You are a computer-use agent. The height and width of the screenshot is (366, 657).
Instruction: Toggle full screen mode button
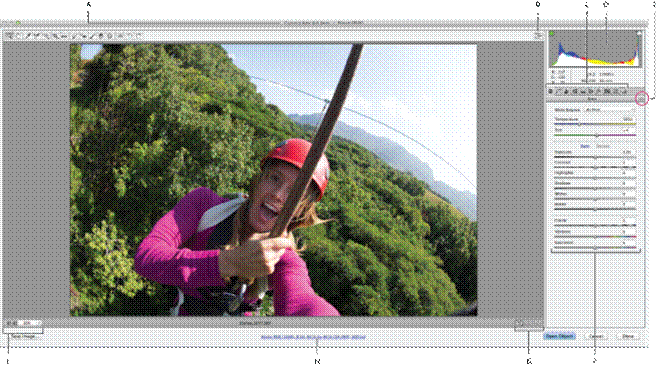point(538,36)
